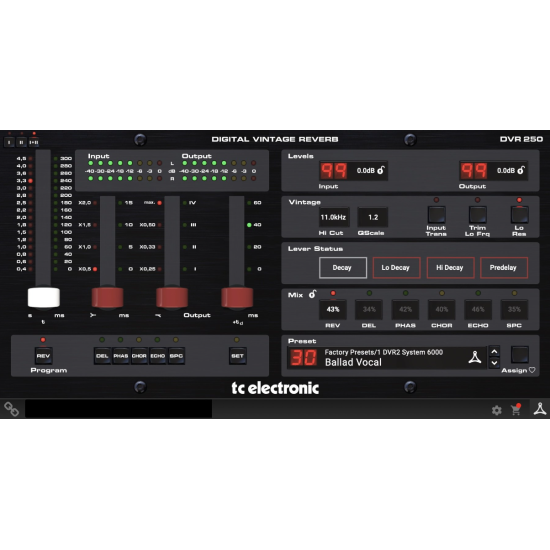Image resolution: width=550 pixels, height=550 pixels.
Task: Click the ECHO mix 46% value
Action: pyautogui.click(x=478, y=309)
